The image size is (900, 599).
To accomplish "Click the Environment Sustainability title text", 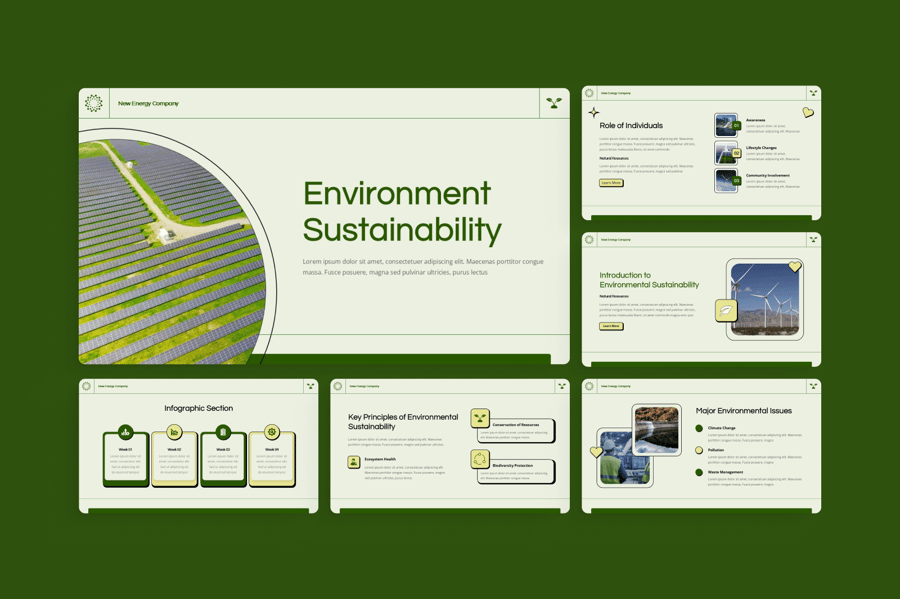I will click(x=402, y=211).
